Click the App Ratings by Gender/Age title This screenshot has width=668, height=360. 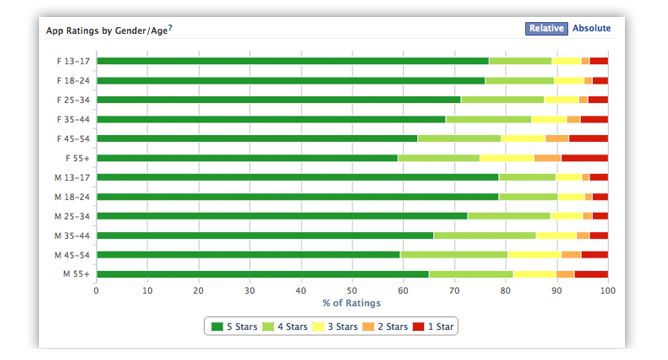click(x=107, y=31)
